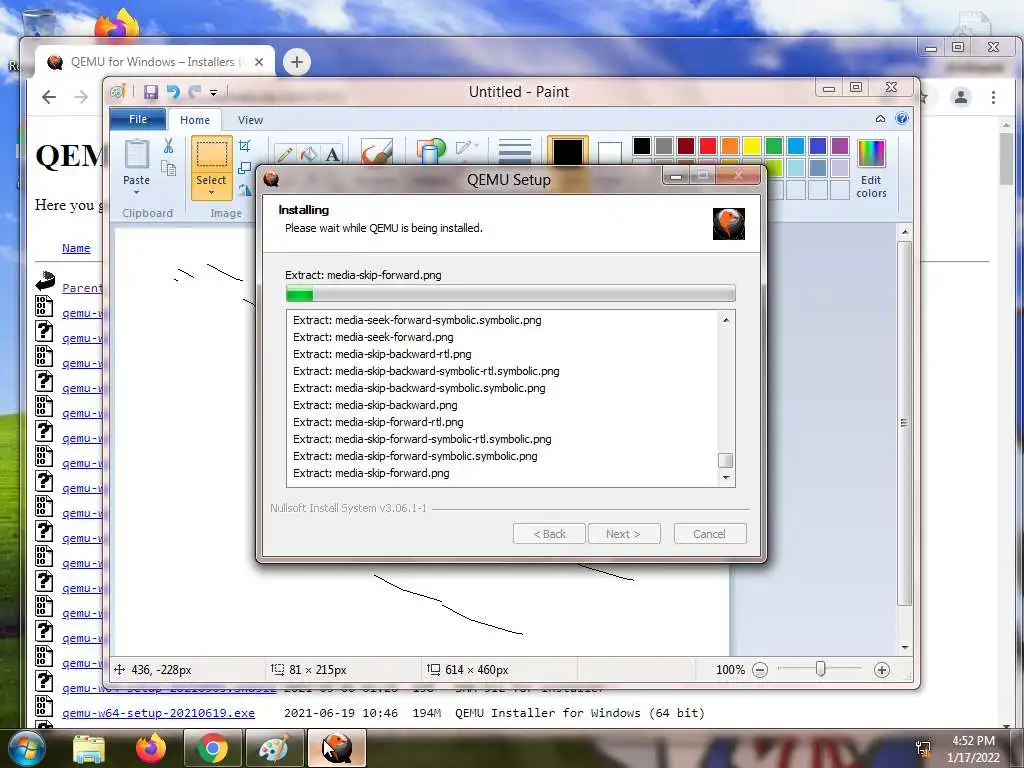Screen dimensions: 1024x768
Task: Open the Paint application menu icon
Action: pyautogui.click(x=118, y=92)
